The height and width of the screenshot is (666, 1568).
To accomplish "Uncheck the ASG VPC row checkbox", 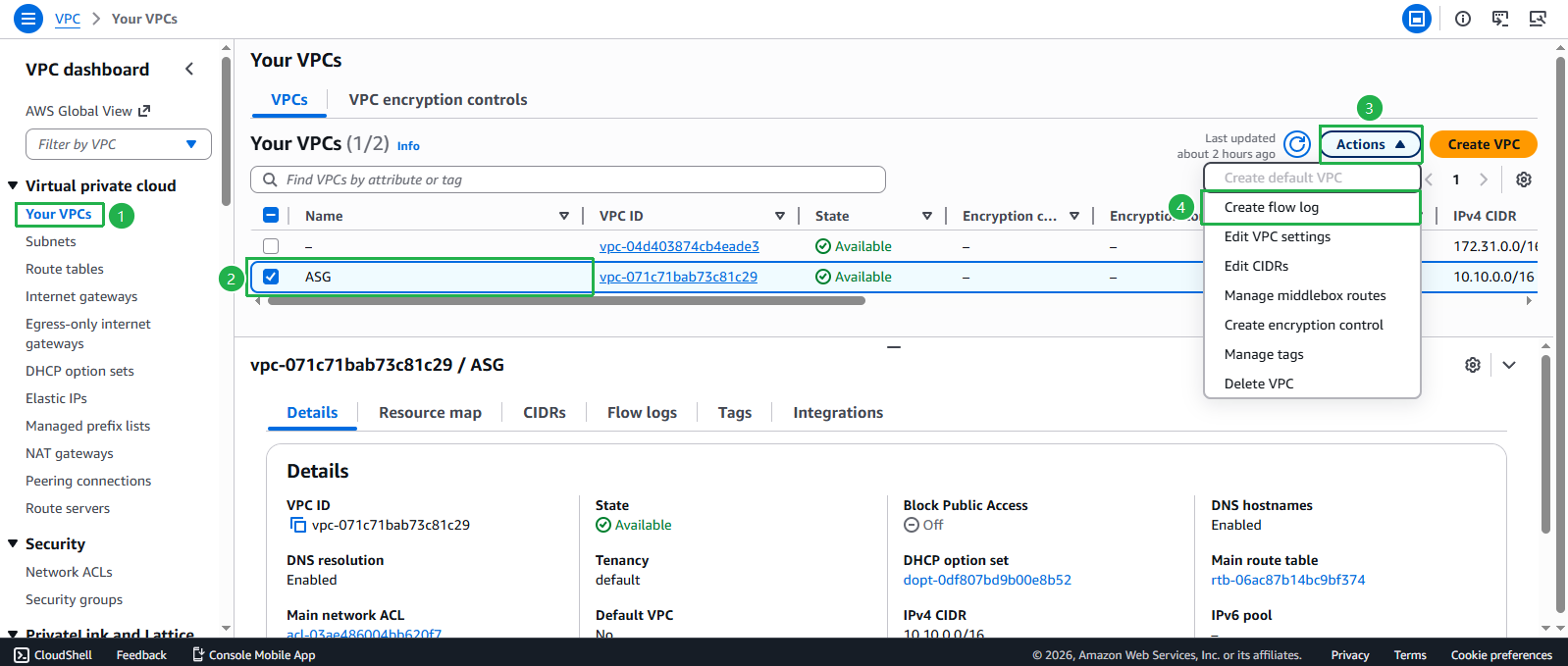I will (271, 277).
